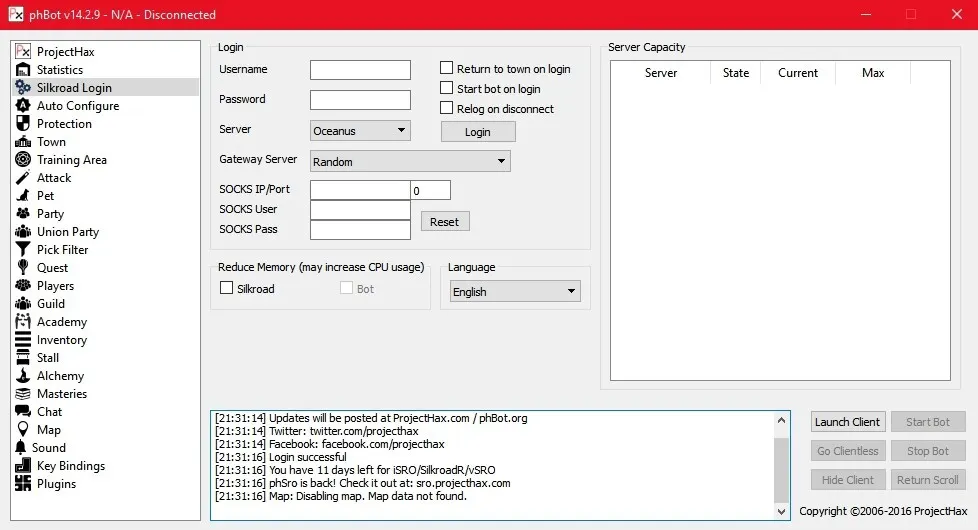Click the Masteries books icon
This screenshot has height=530, width=978.
click(x=23, y=393)
